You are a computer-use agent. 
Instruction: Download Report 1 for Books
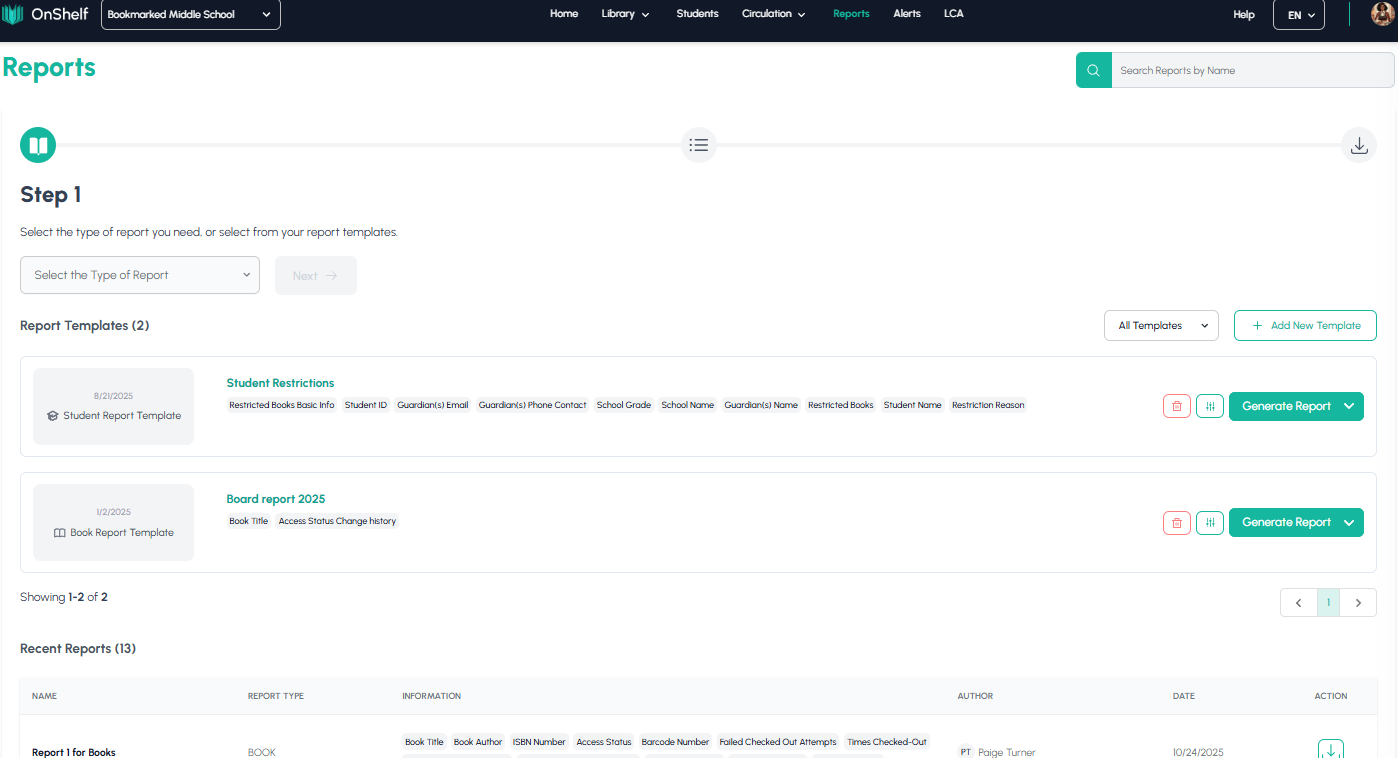coord(1330,750)
